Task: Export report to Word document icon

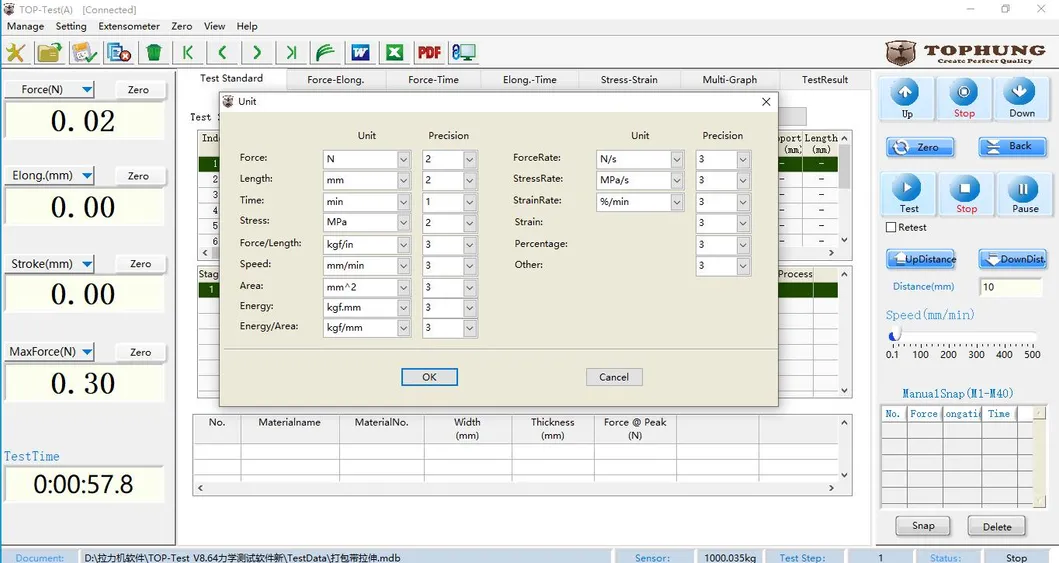Action: coord(360,53)
